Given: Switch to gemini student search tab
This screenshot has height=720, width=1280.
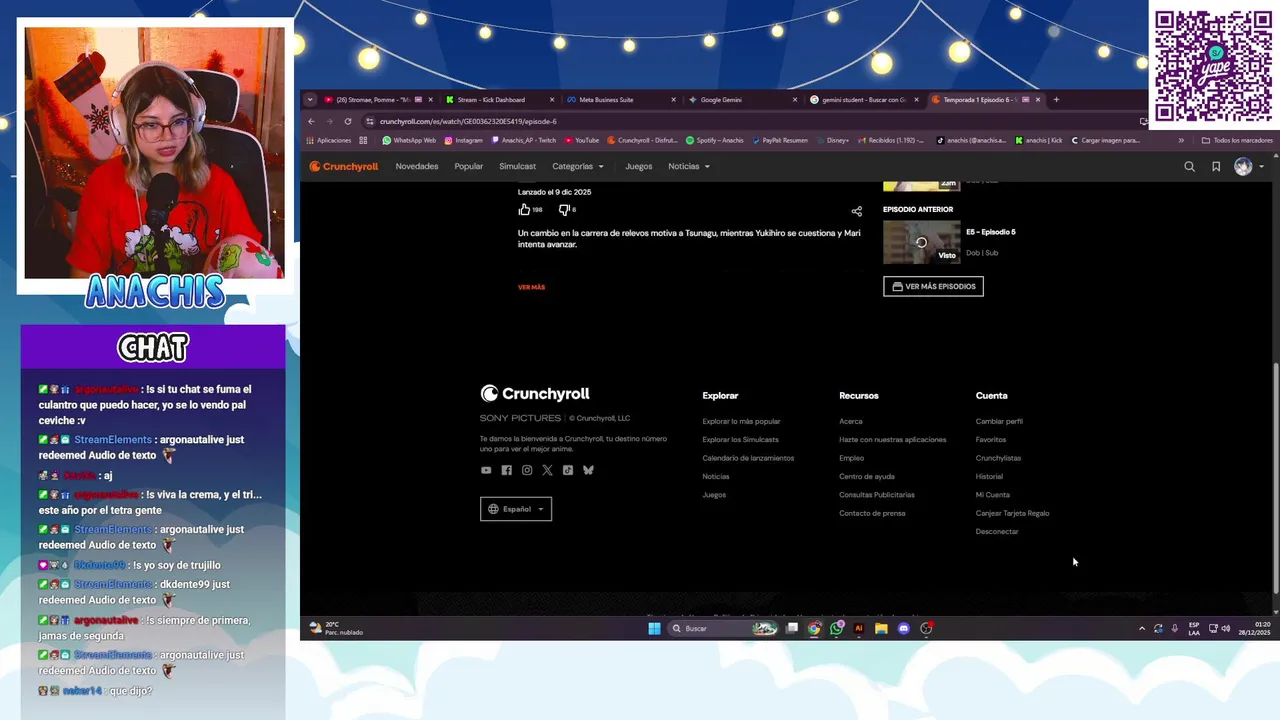Looking at the screenshot, I should [864, 99].
